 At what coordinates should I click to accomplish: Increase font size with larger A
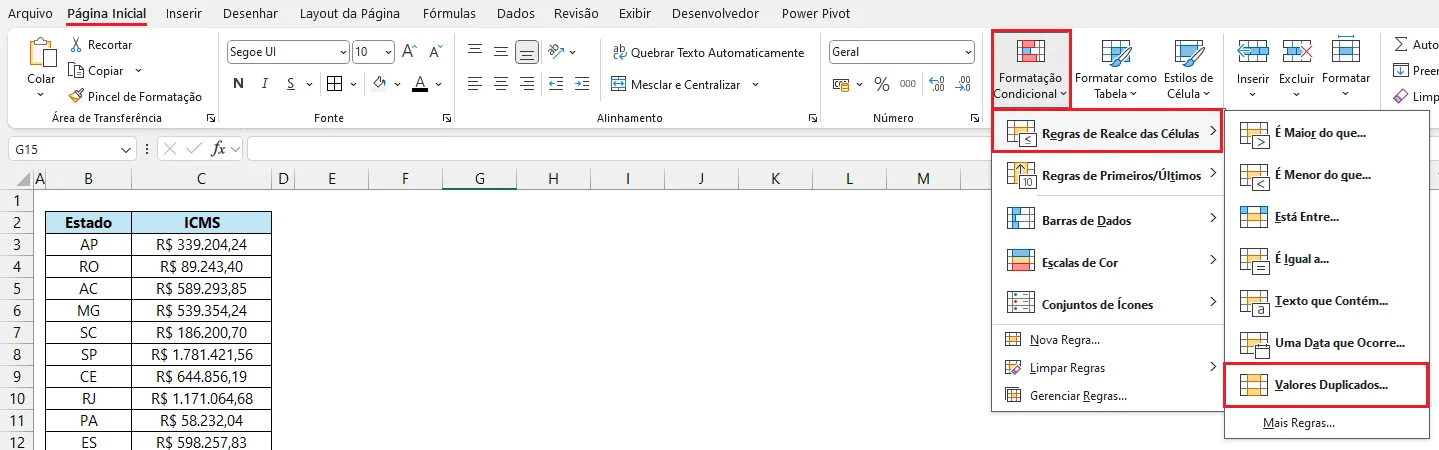(x=409, y=52)
